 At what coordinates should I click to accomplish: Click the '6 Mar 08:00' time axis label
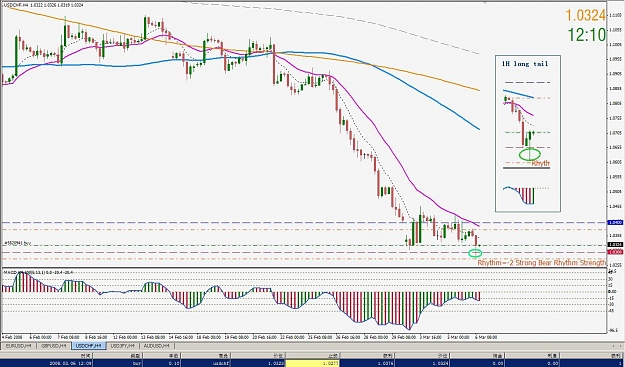click(486, 337)
